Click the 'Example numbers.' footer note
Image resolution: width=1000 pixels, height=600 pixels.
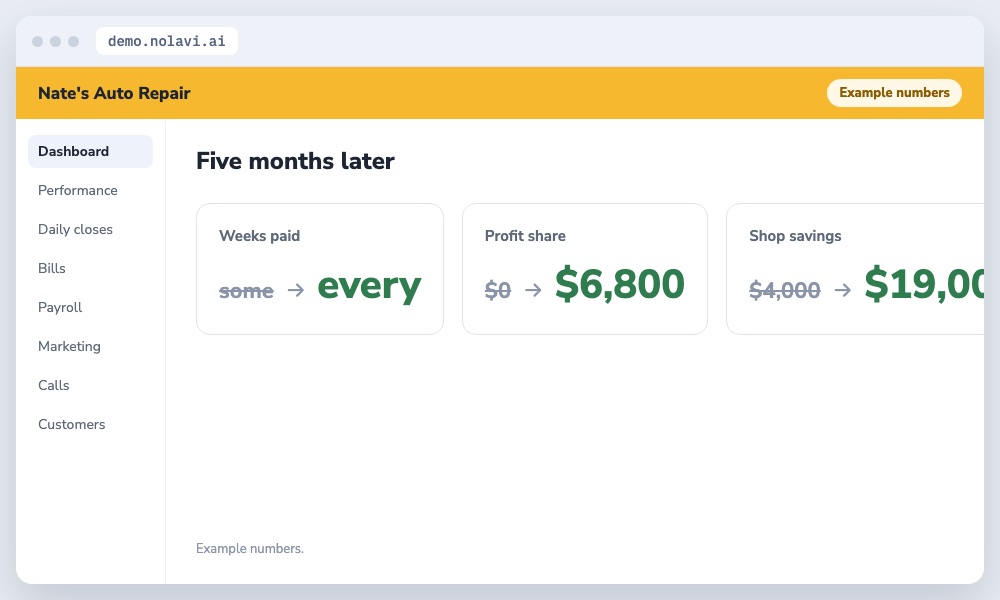(250, 548)
